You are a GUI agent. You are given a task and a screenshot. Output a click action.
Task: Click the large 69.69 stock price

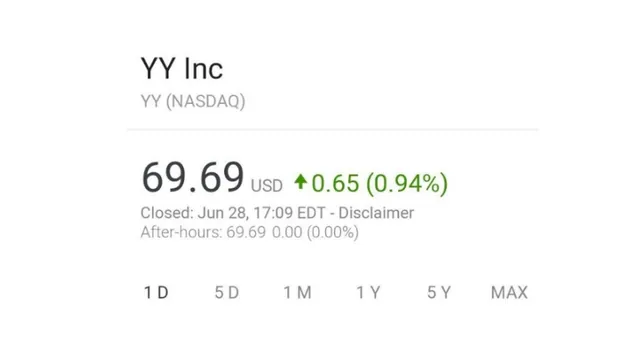193,177
